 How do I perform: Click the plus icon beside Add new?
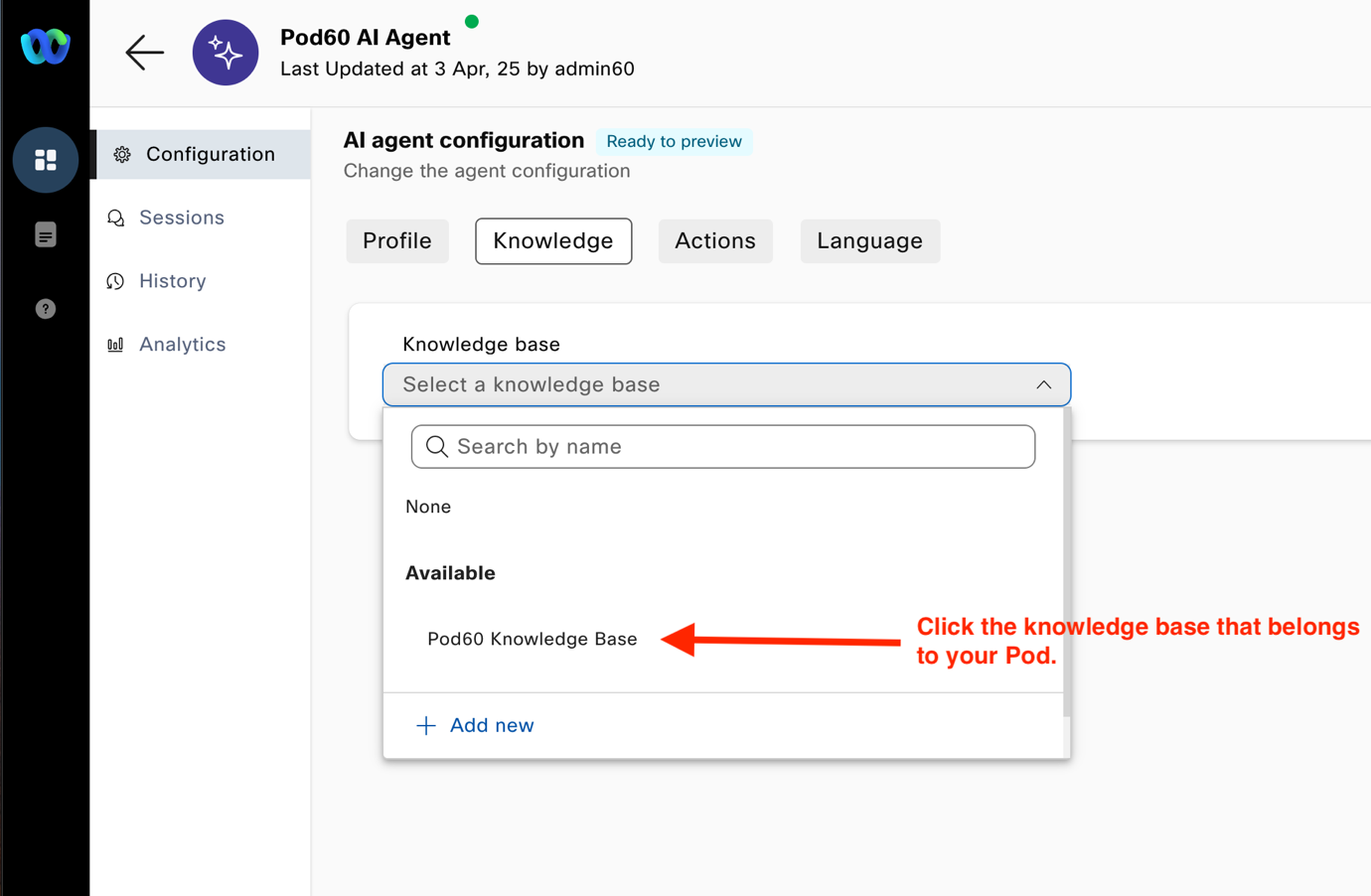(426, 726)
